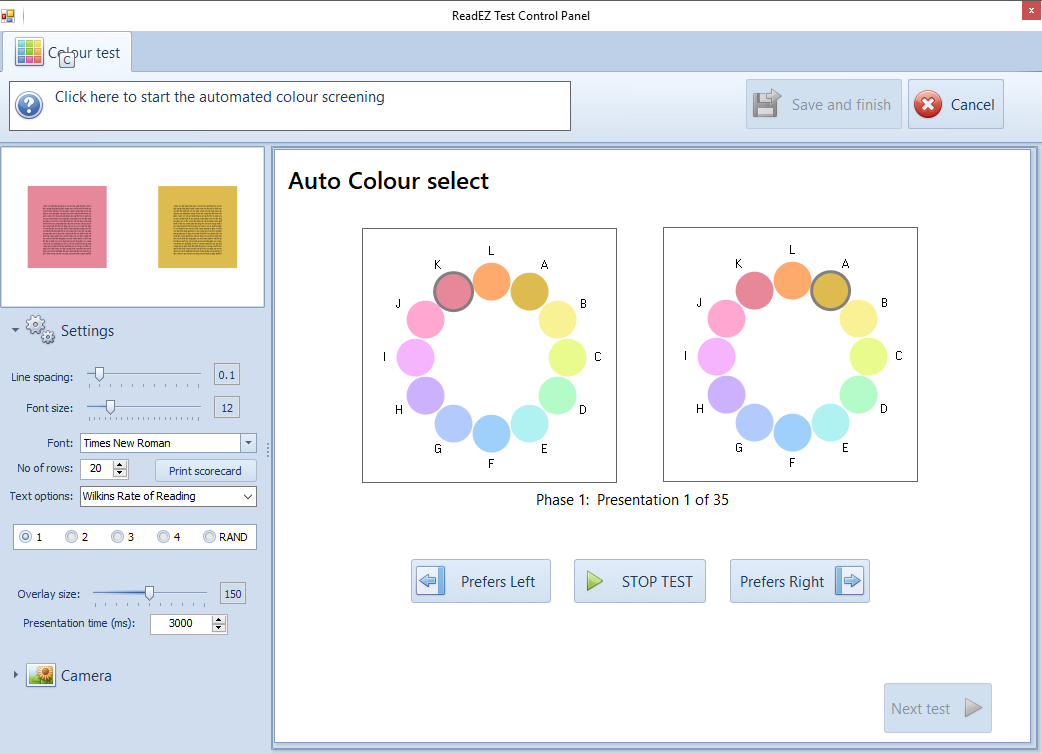
Task: Click the right arrow icon on Prefers Right
Action: click(x=849, y=581)
